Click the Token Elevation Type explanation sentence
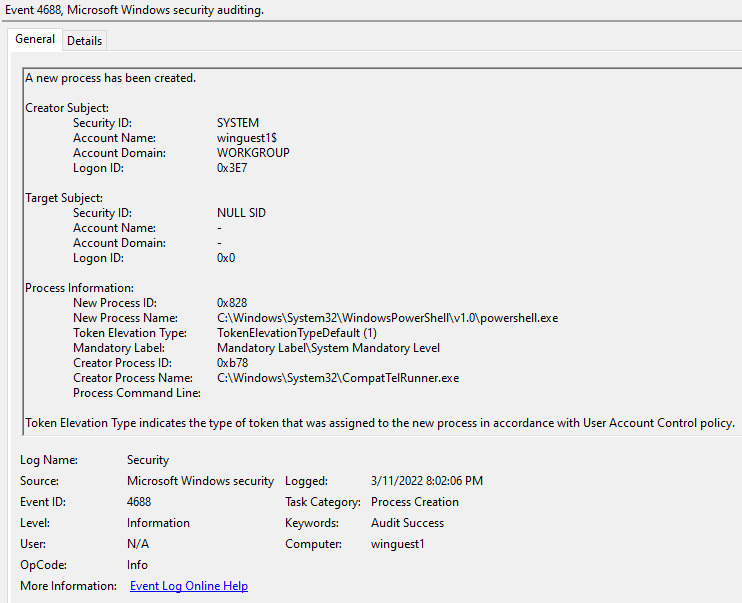The image size is (742, 603). 380,423
